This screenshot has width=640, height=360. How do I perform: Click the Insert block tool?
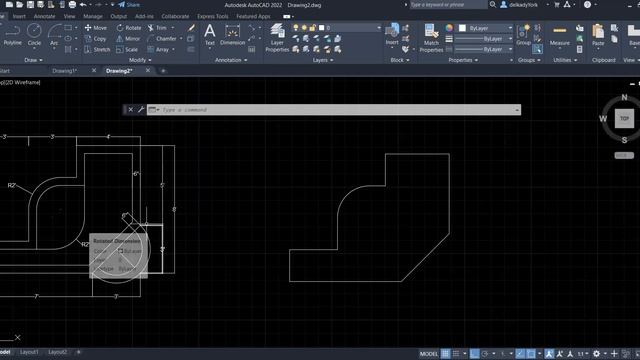pos(392,35)
